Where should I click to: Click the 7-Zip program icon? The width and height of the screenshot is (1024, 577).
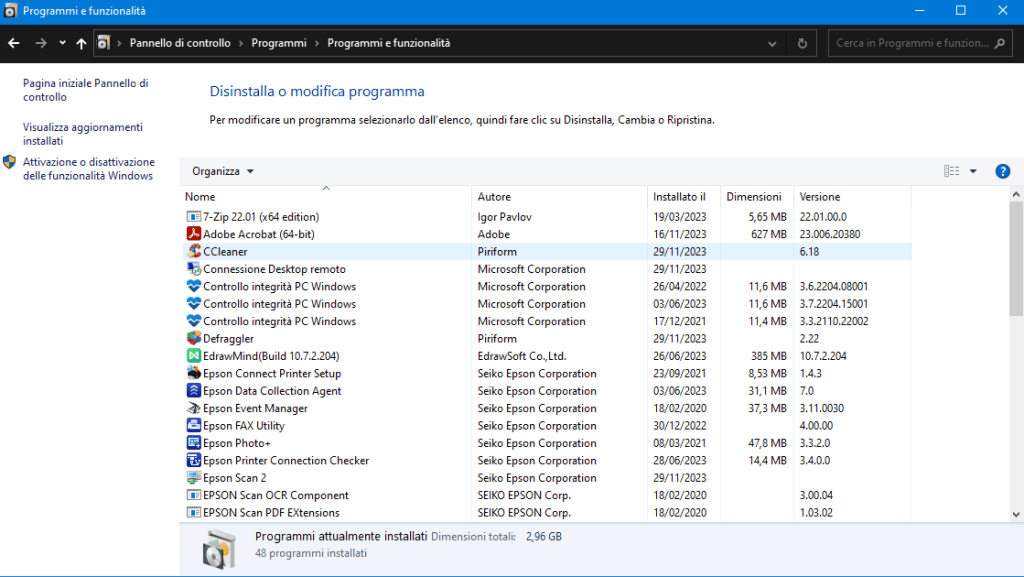pyautogui.click(x=194, y=217)
